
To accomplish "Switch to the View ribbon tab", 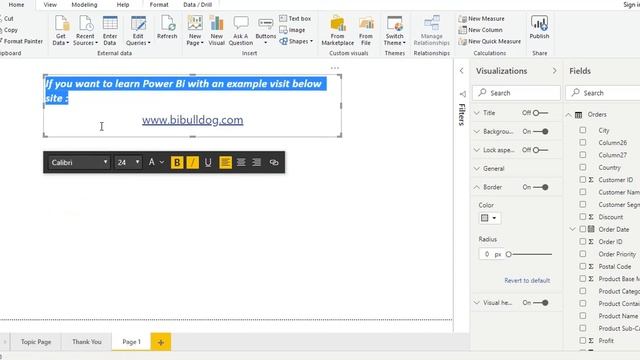I will (x=50, y=4).
